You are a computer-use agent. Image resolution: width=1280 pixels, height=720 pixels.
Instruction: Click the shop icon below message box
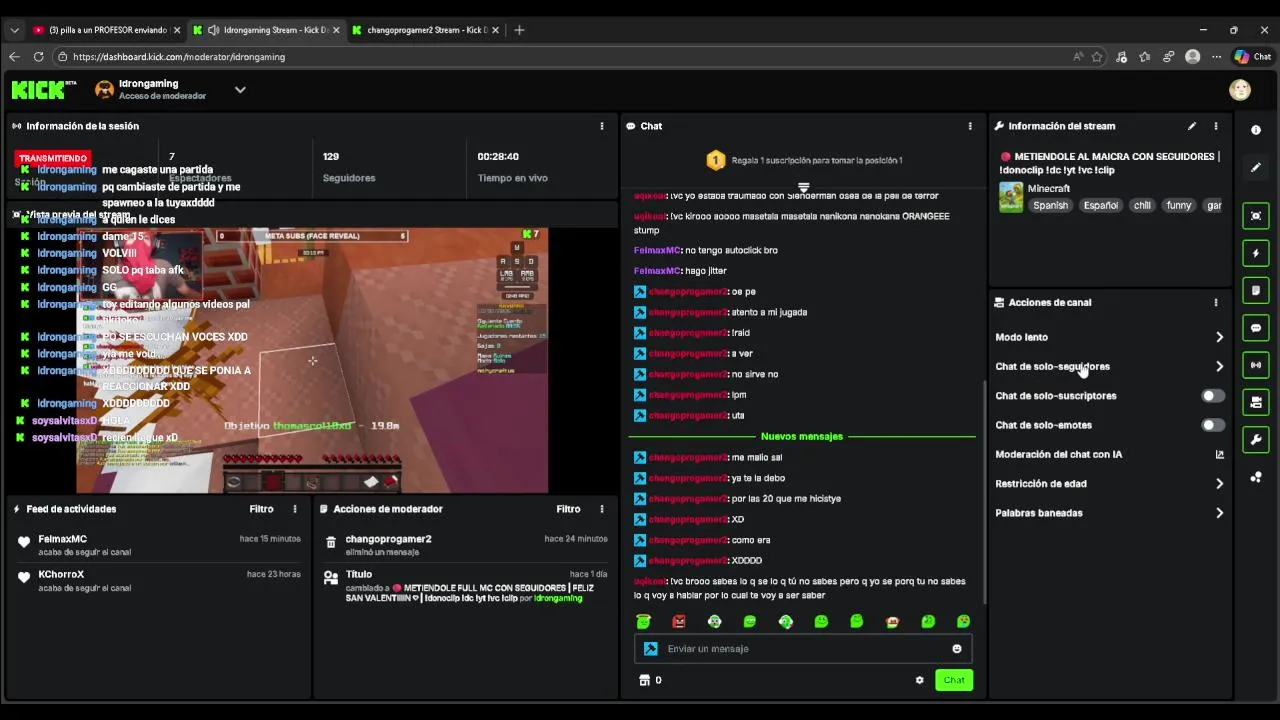click(644, 680)
